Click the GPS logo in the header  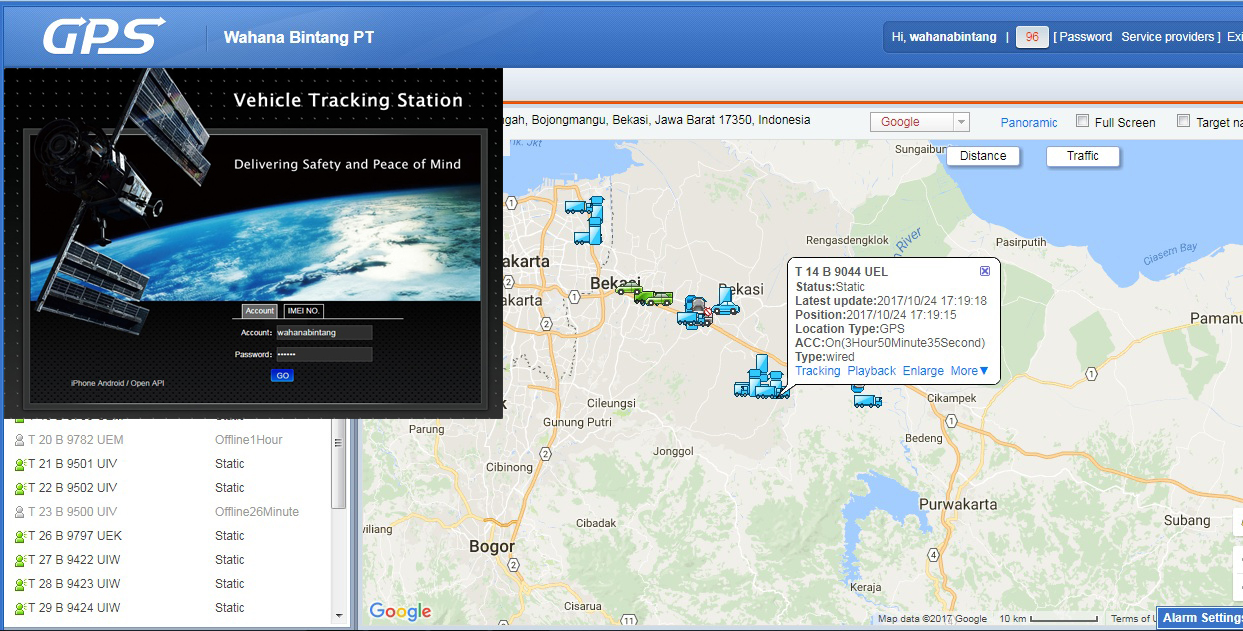(x=104, y=37)
